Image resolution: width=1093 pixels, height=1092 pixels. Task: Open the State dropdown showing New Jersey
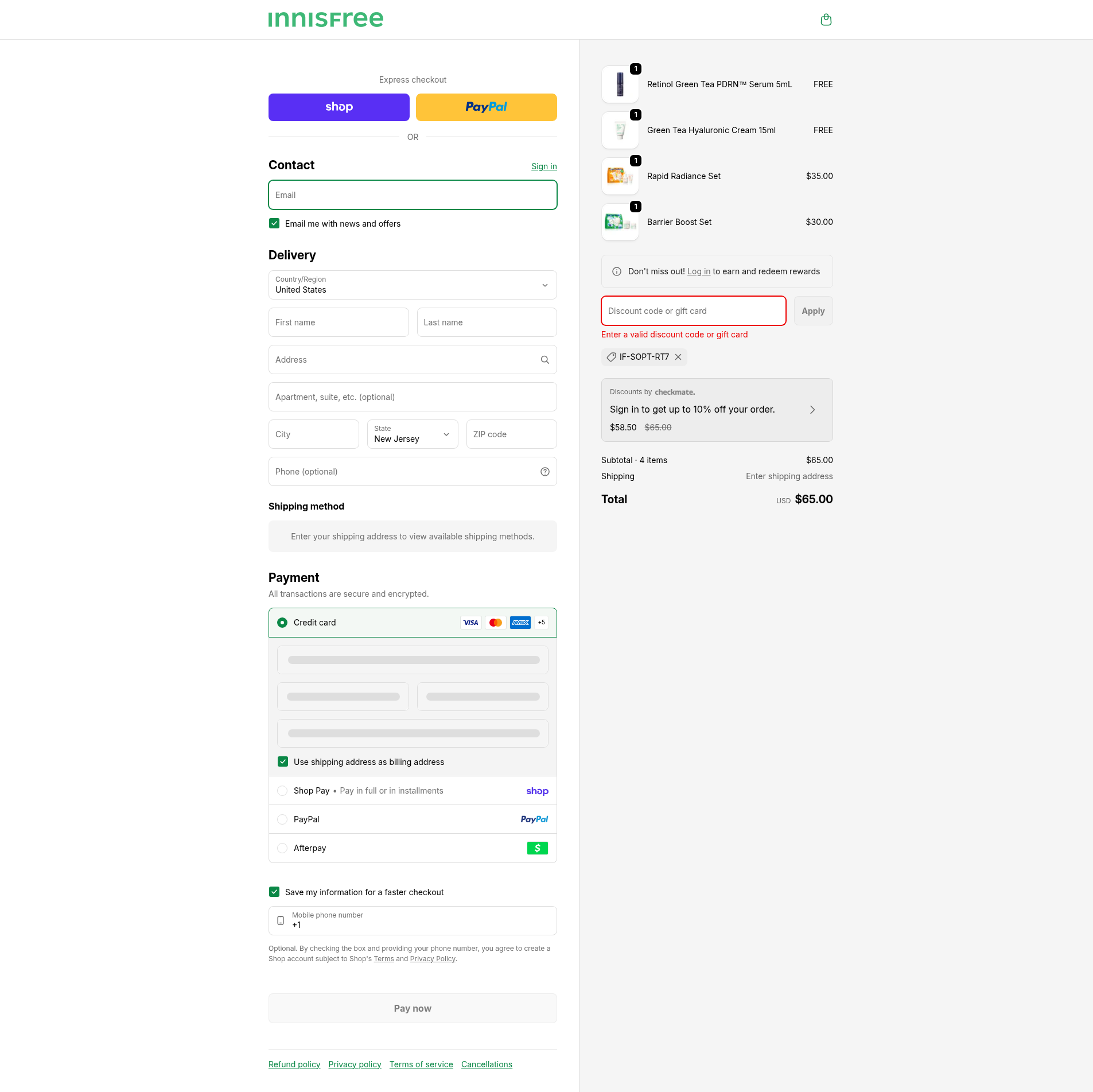coord(412,434)
